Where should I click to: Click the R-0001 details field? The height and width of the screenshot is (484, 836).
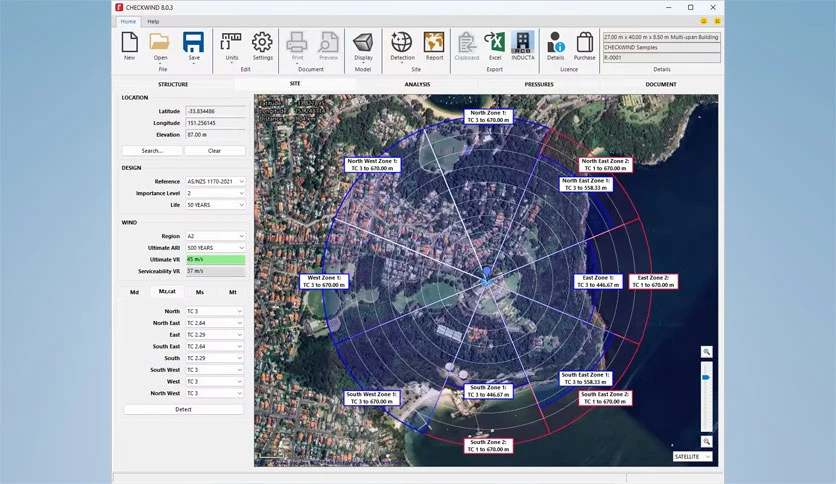[x=662, y=58]
